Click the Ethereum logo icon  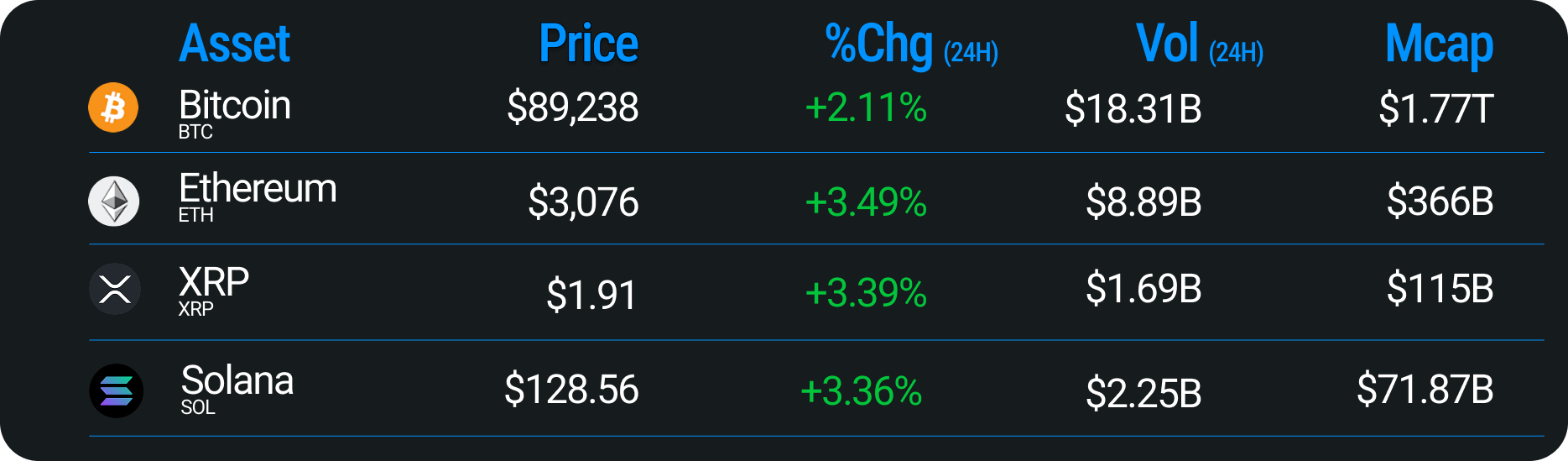point(114,202)
